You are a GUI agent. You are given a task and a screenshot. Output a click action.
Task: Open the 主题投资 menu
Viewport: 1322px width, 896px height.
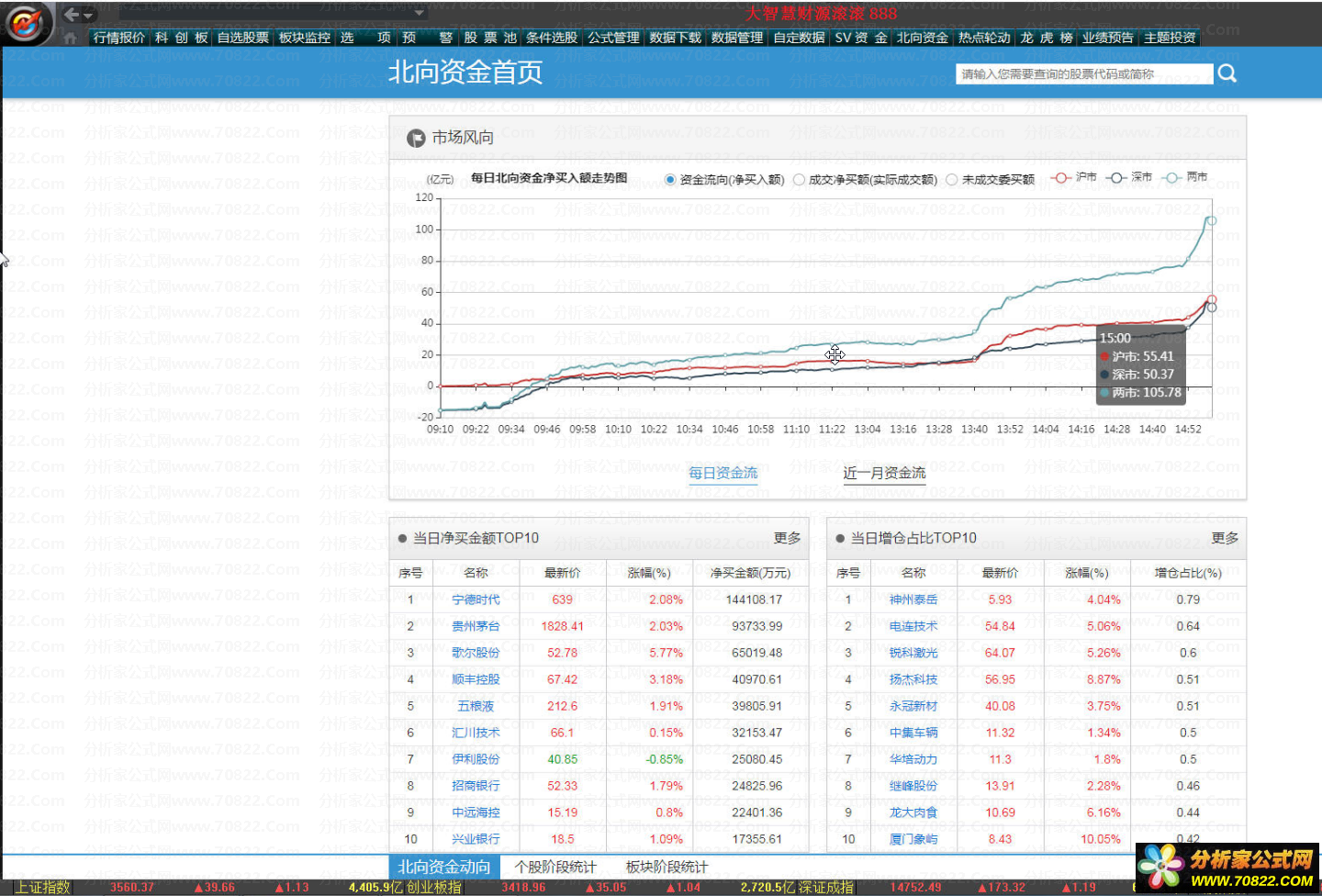click(x=1170, y=38)
